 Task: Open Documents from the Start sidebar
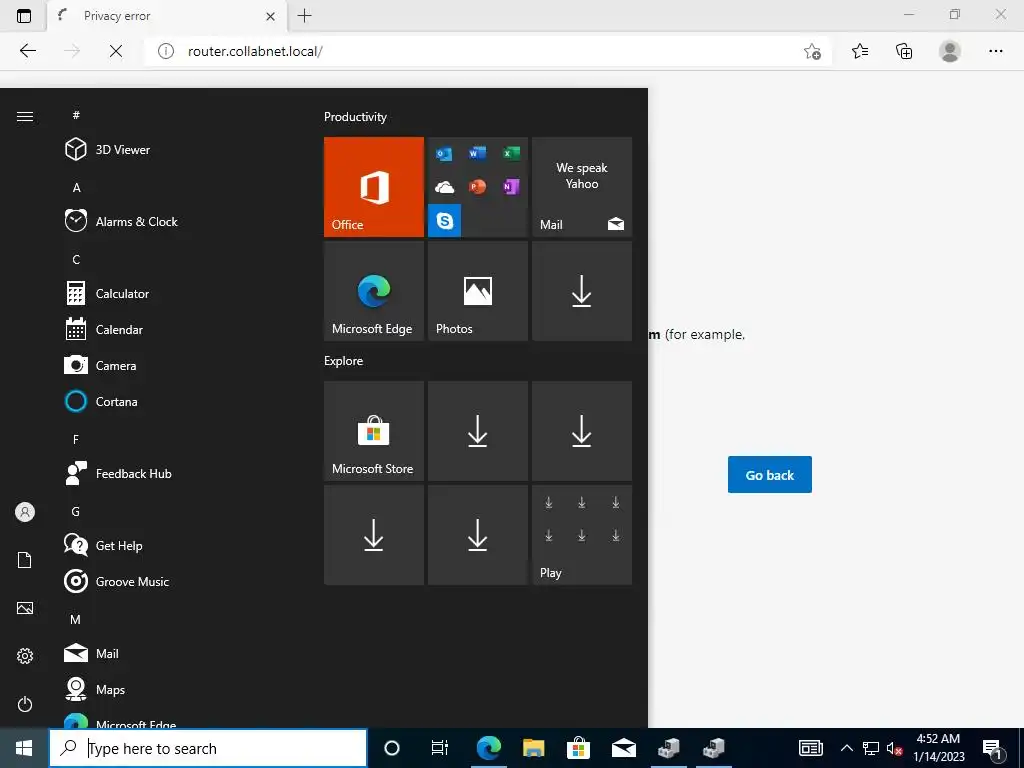[25, 560]
